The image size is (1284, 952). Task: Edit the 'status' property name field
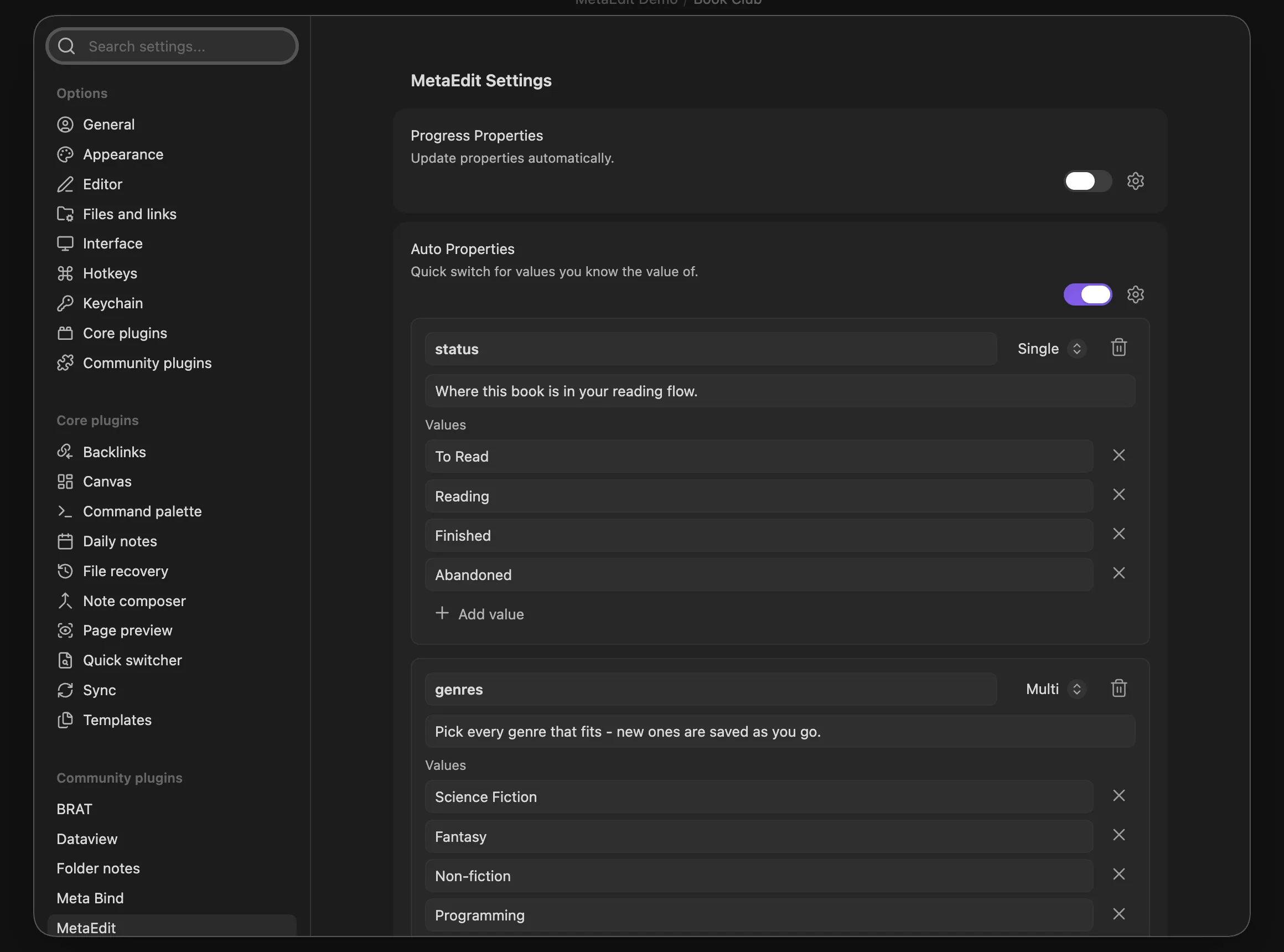coord(711,349)
